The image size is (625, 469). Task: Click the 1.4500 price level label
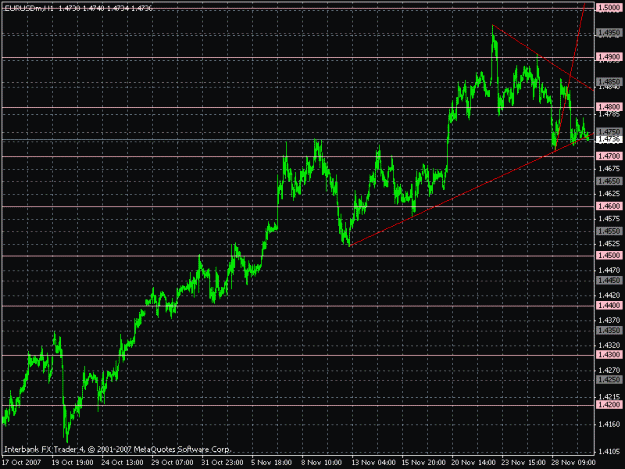609,255
